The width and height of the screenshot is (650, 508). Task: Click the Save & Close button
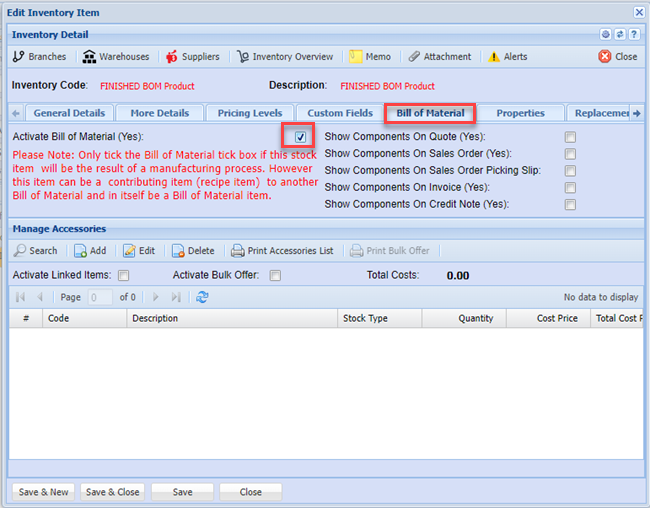tap(112, 492)
